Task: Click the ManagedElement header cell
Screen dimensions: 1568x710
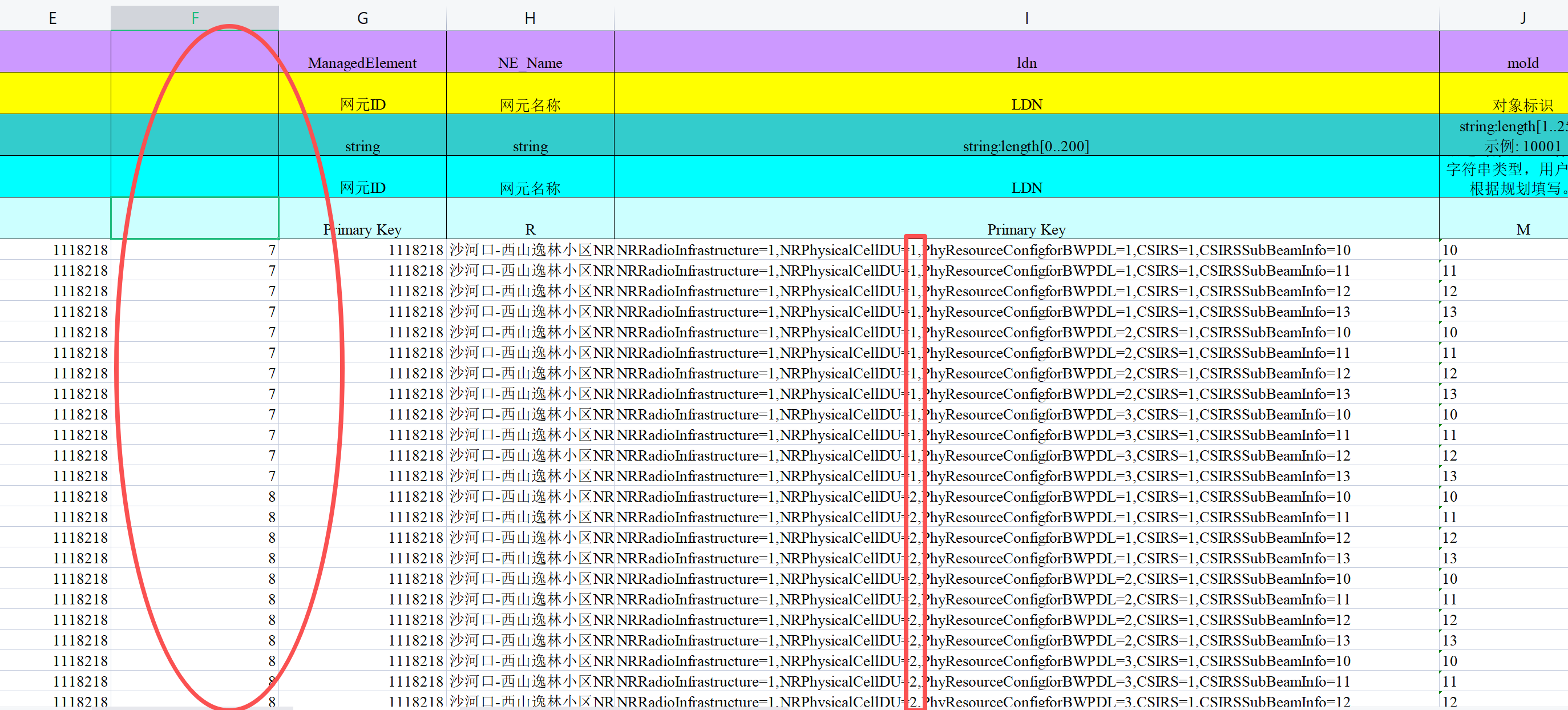Action: pyautogui.click(x=362, y=63)
